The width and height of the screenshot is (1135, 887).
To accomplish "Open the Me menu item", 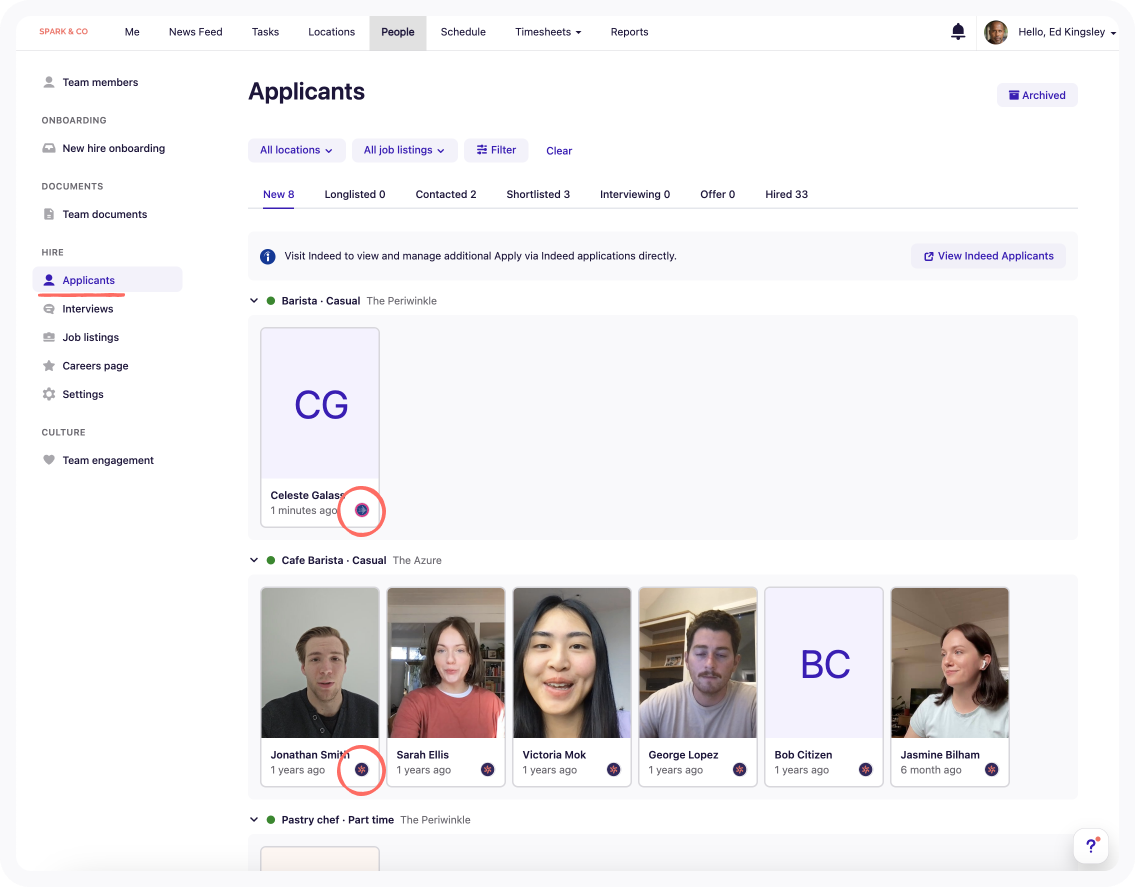I will pyautogui.click(x=132, y=32).
